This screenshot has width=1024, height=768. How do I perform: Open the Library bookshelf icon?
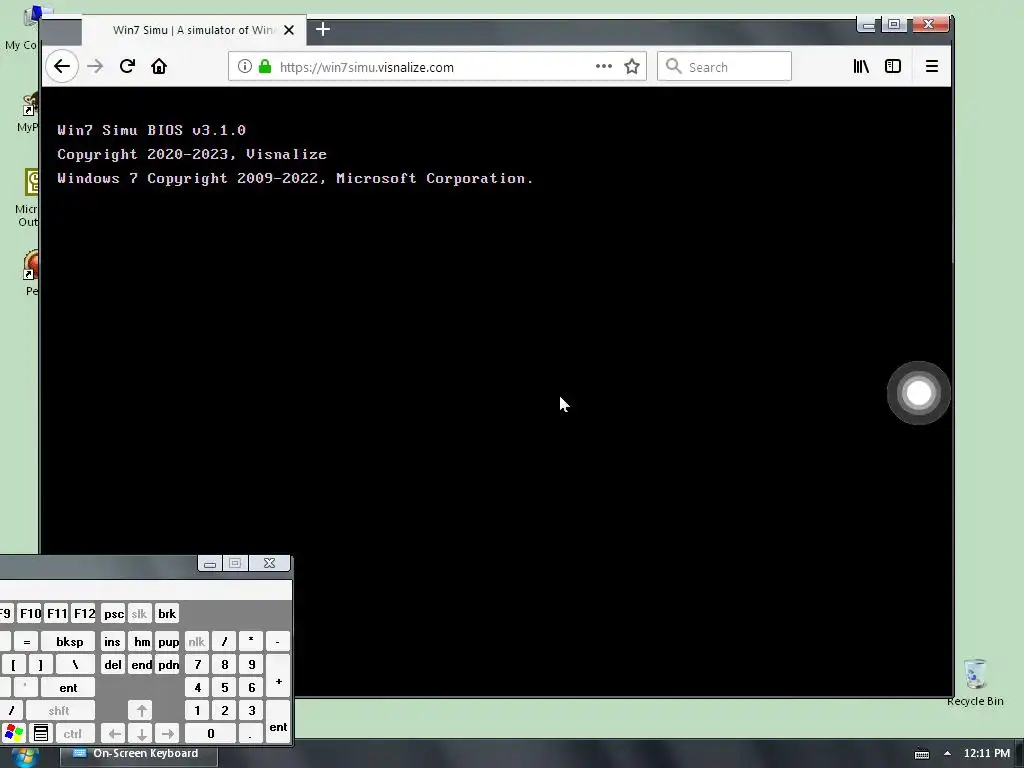coord(861,66)
